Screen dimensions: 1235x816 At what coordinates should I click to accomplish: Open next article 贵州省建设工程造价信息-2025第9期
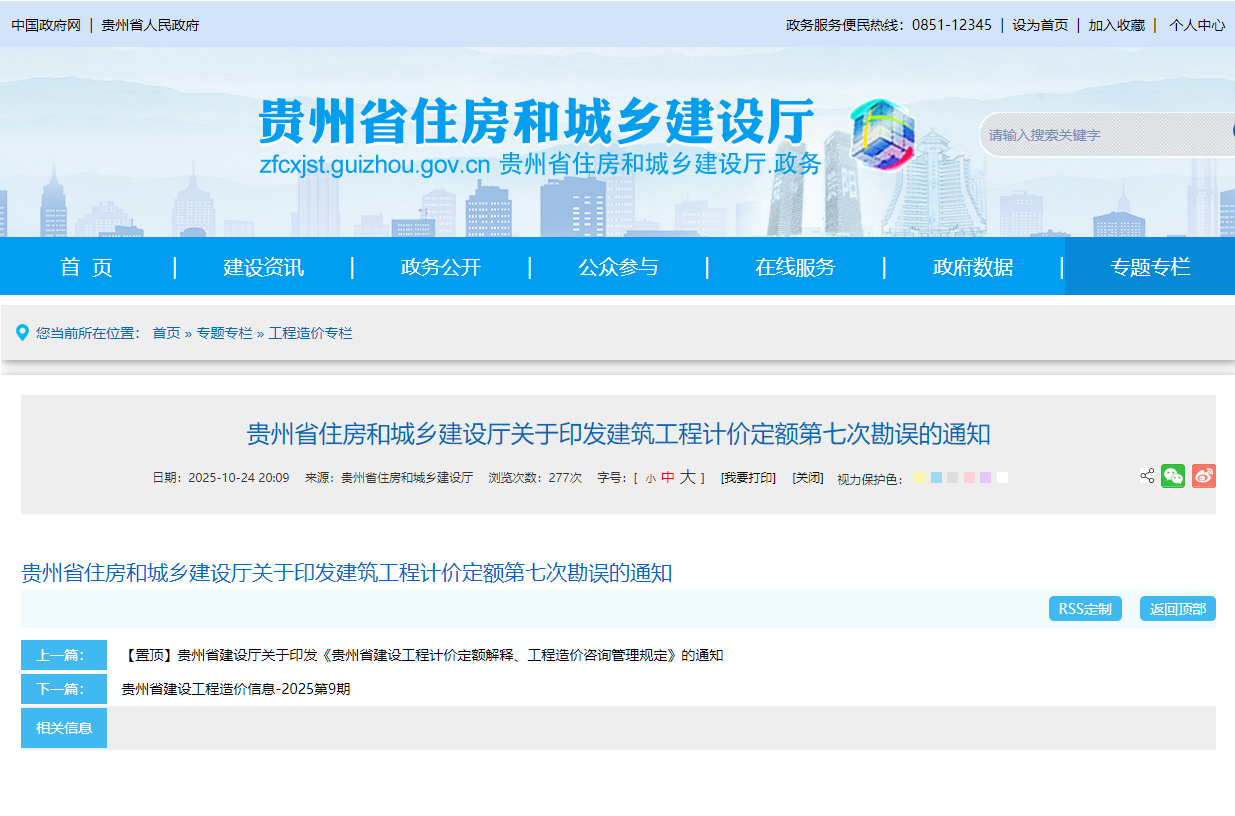click(236, 689)
